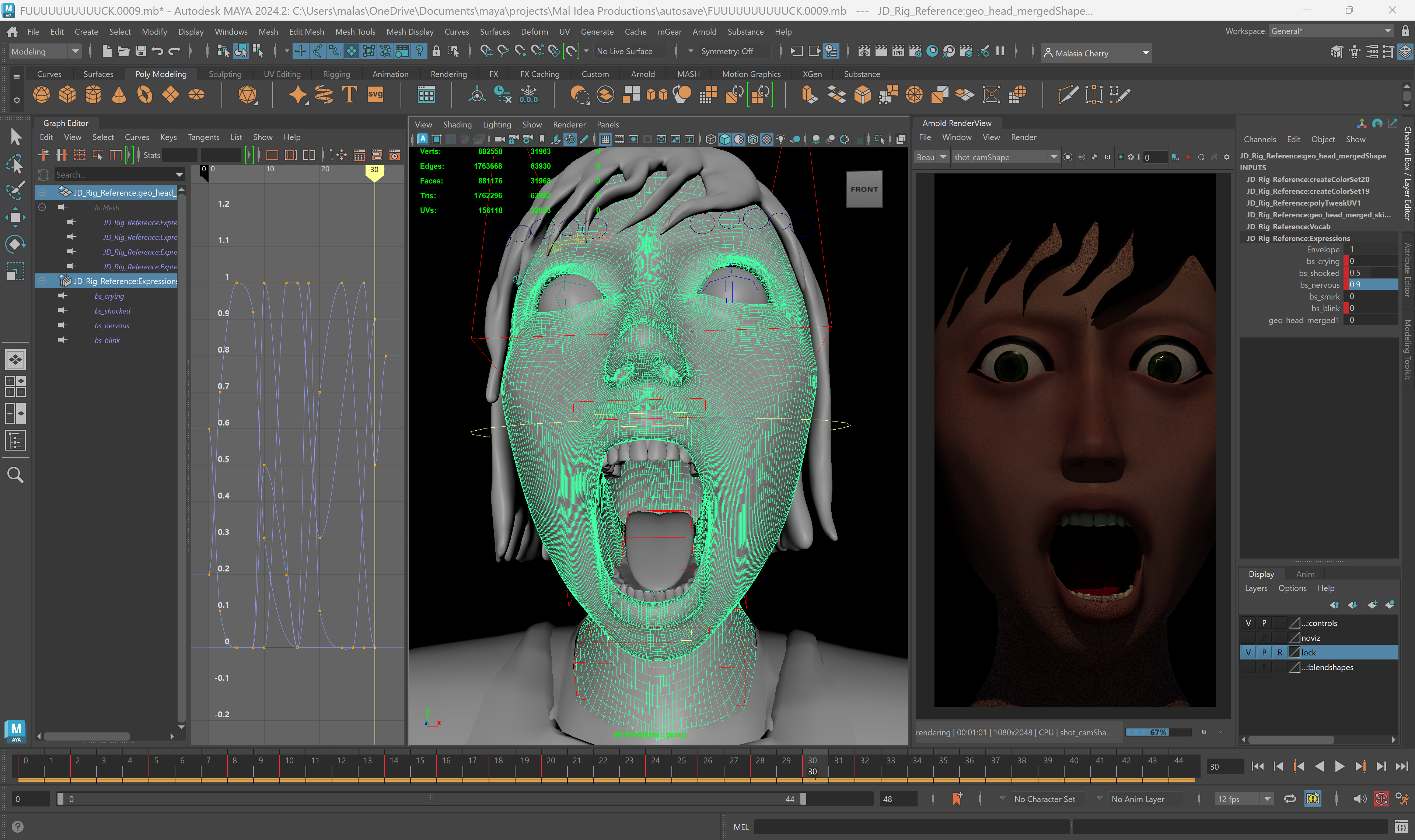
Task: Click the Undo icon in status line
Action: [157, 52]
